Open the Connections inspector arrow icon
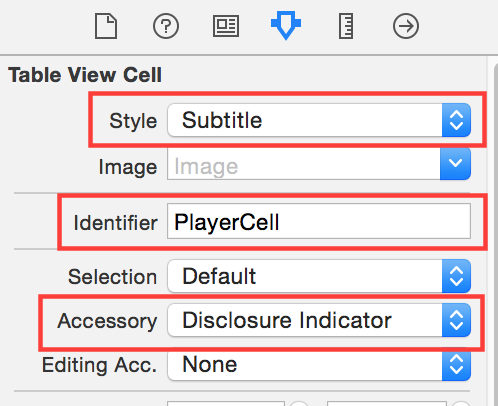 pyautogui.click(x=406, y=26)
